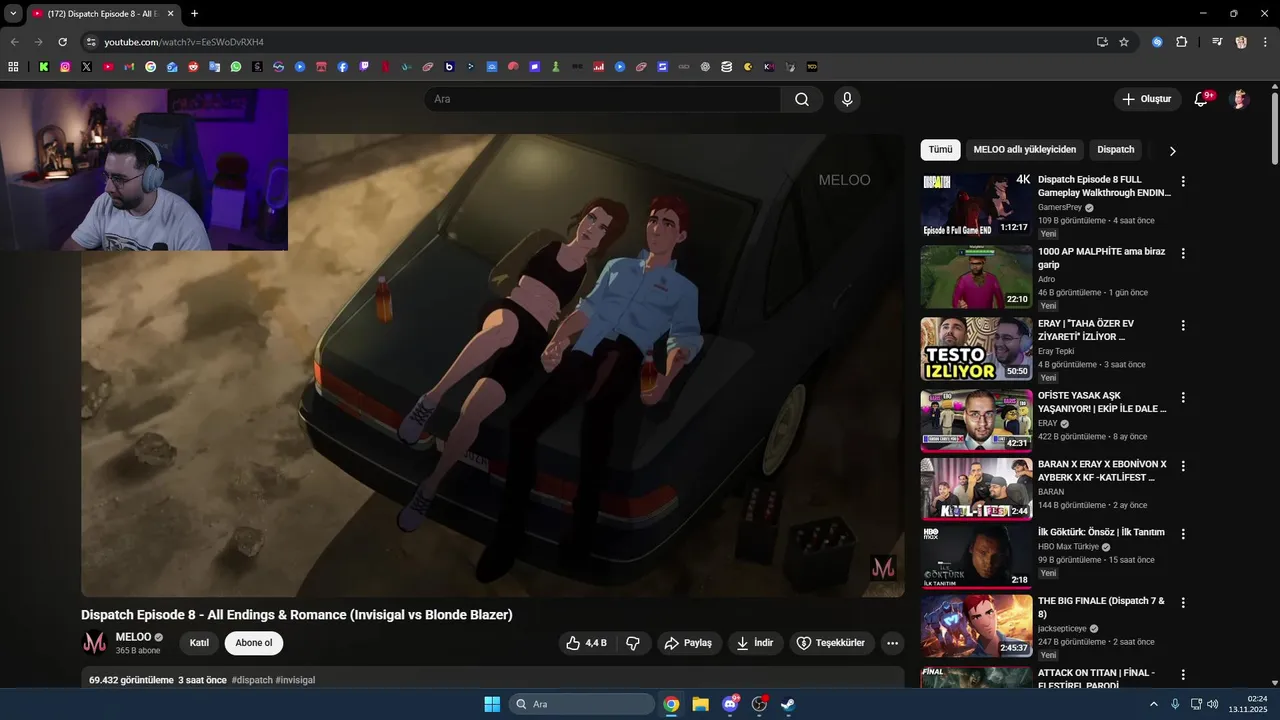Open options for OFİSTE YASAK AŞK video
Screen dimensions: 1280x720
pyautogui.click(x=1183, y=397)
